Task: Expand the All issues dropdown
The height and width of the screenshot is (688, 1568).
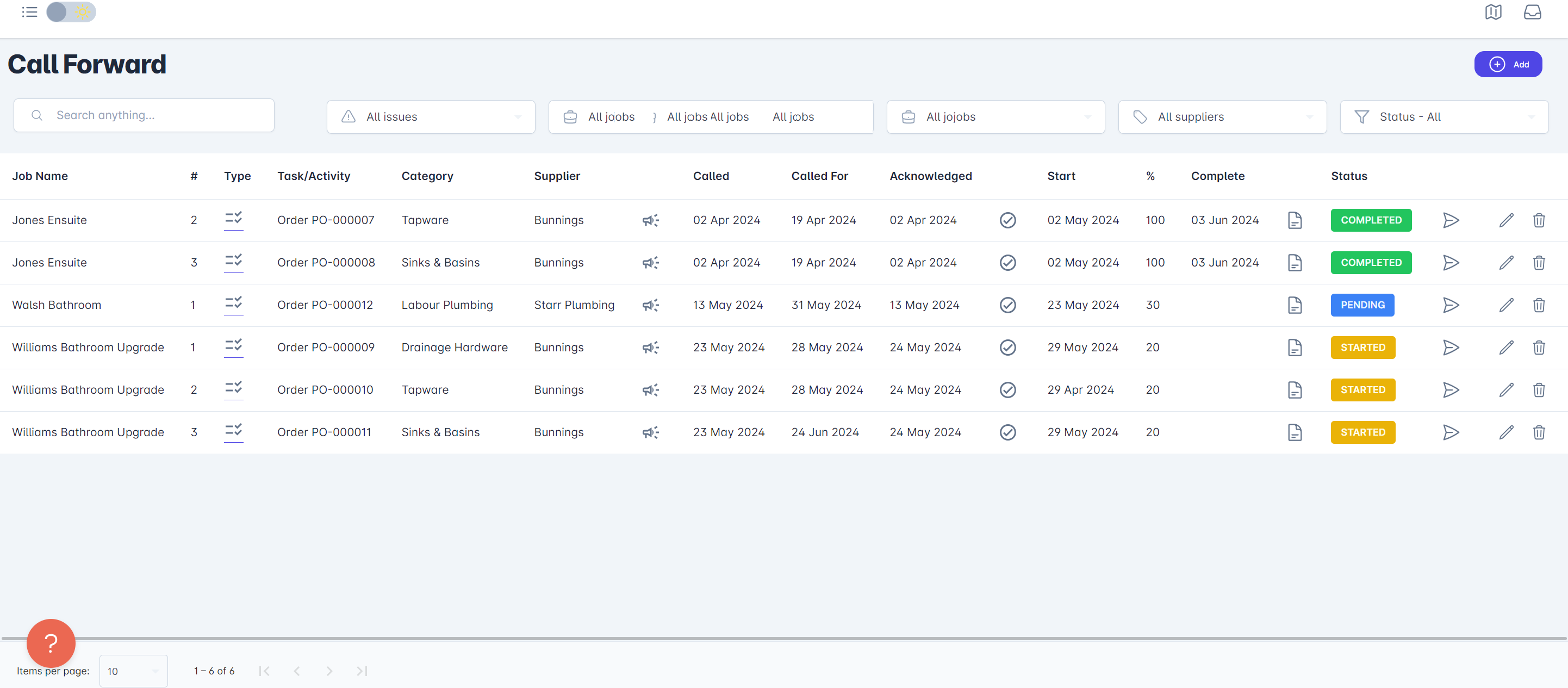Action: tap(431, 117)
